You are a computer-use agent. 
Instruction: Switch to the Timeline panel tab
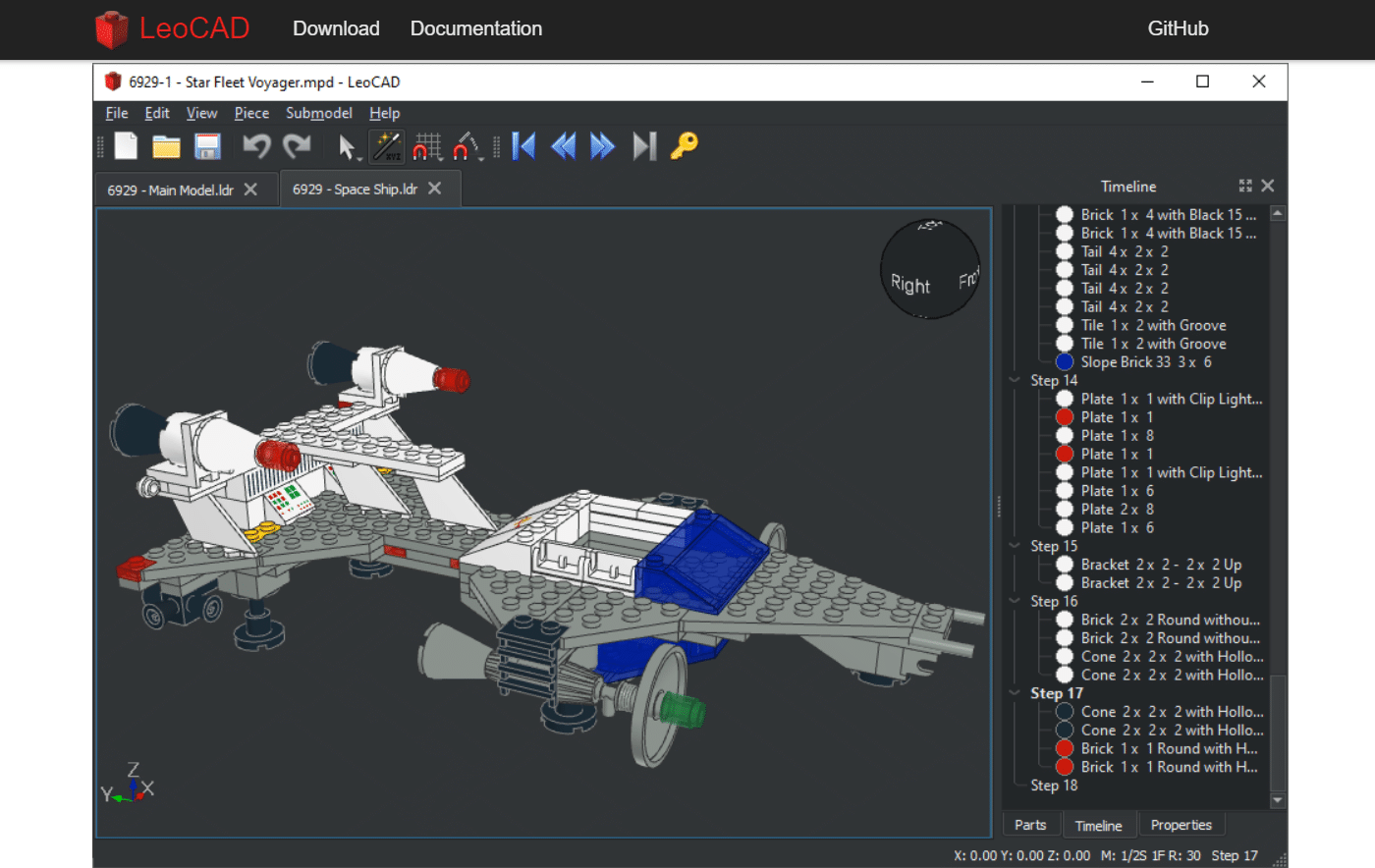click(1098, 825)
